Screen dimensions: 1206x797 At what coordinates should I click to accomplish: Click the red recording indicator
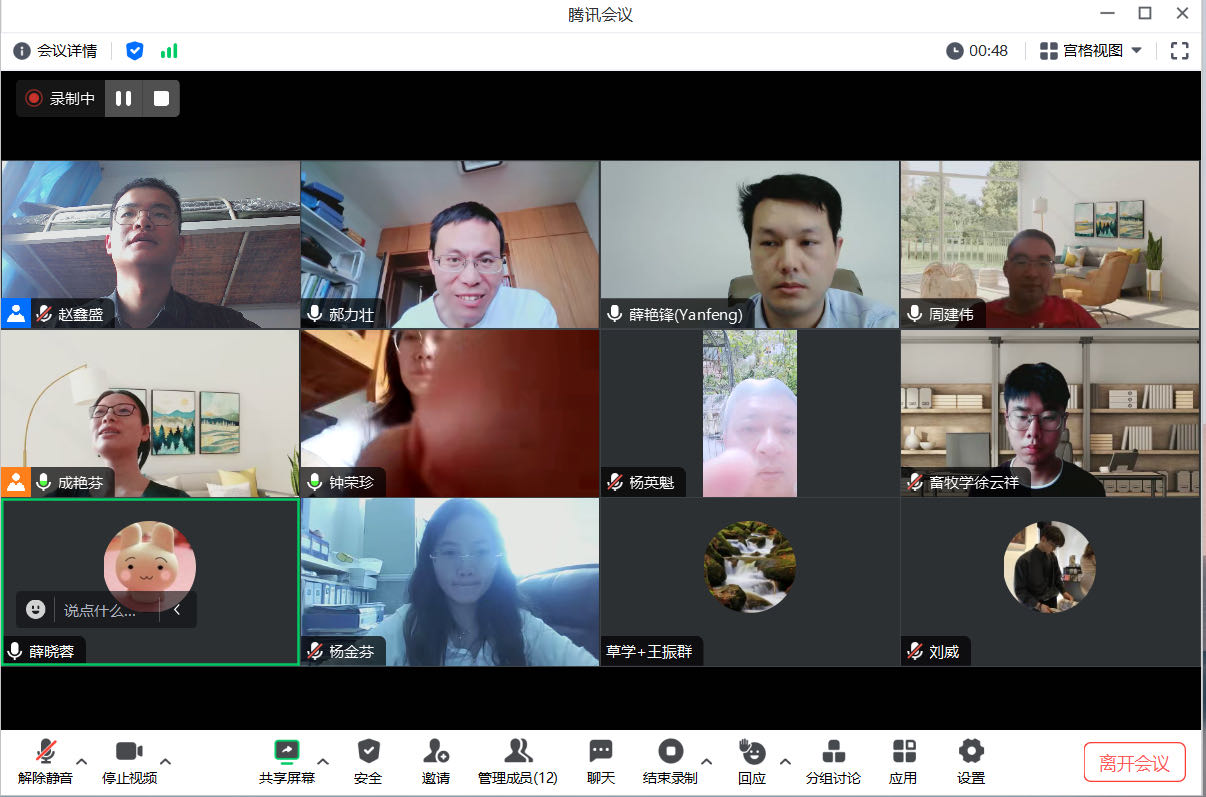click(34, 98)
